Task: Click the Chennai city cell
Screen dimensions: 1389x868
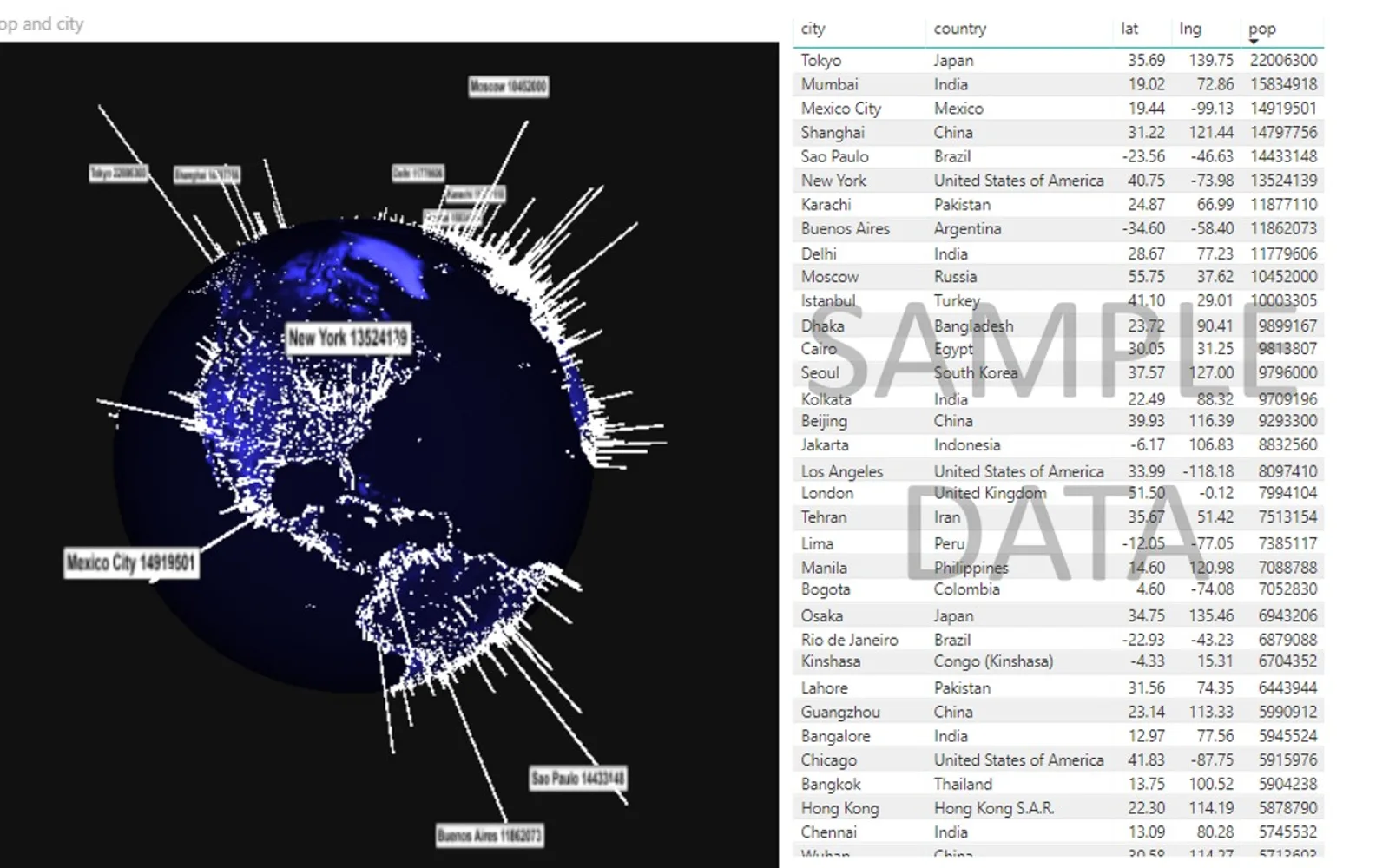Action: click(x=828, y=832)
